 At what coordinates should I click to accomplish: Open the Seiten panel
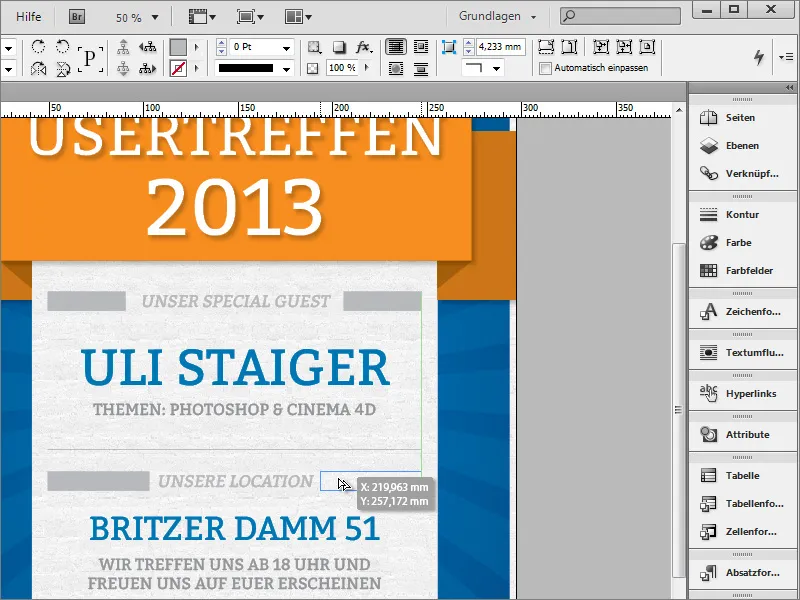click(x=742, y=118)
